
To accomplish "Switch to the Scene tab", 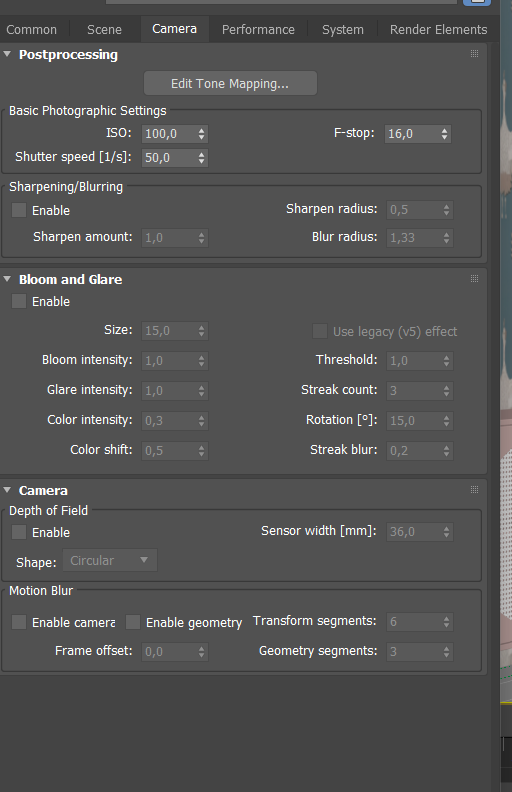I will click(x=104, y=29).
